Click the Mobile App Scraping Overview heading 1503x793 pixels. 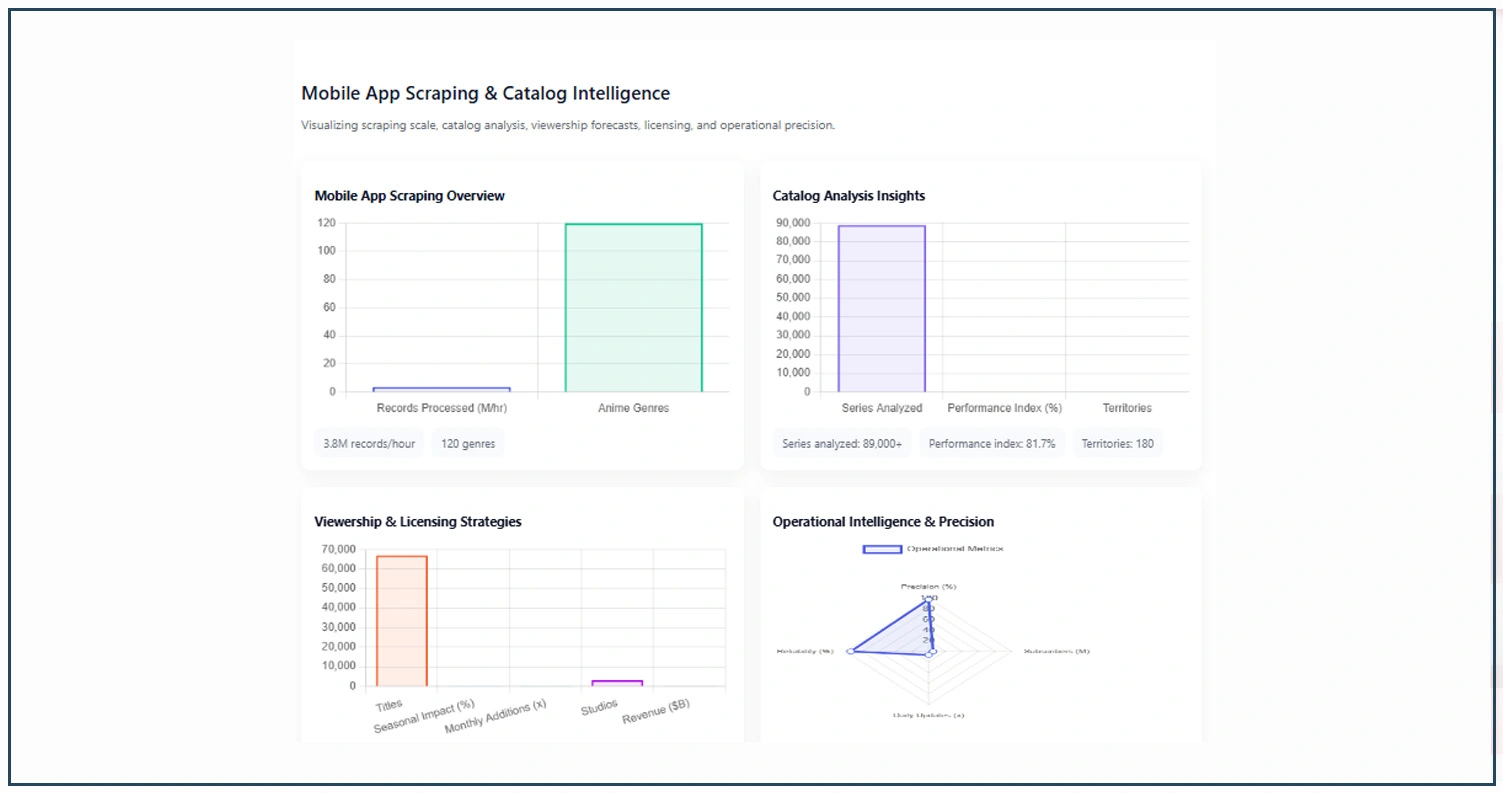point(410,196)
